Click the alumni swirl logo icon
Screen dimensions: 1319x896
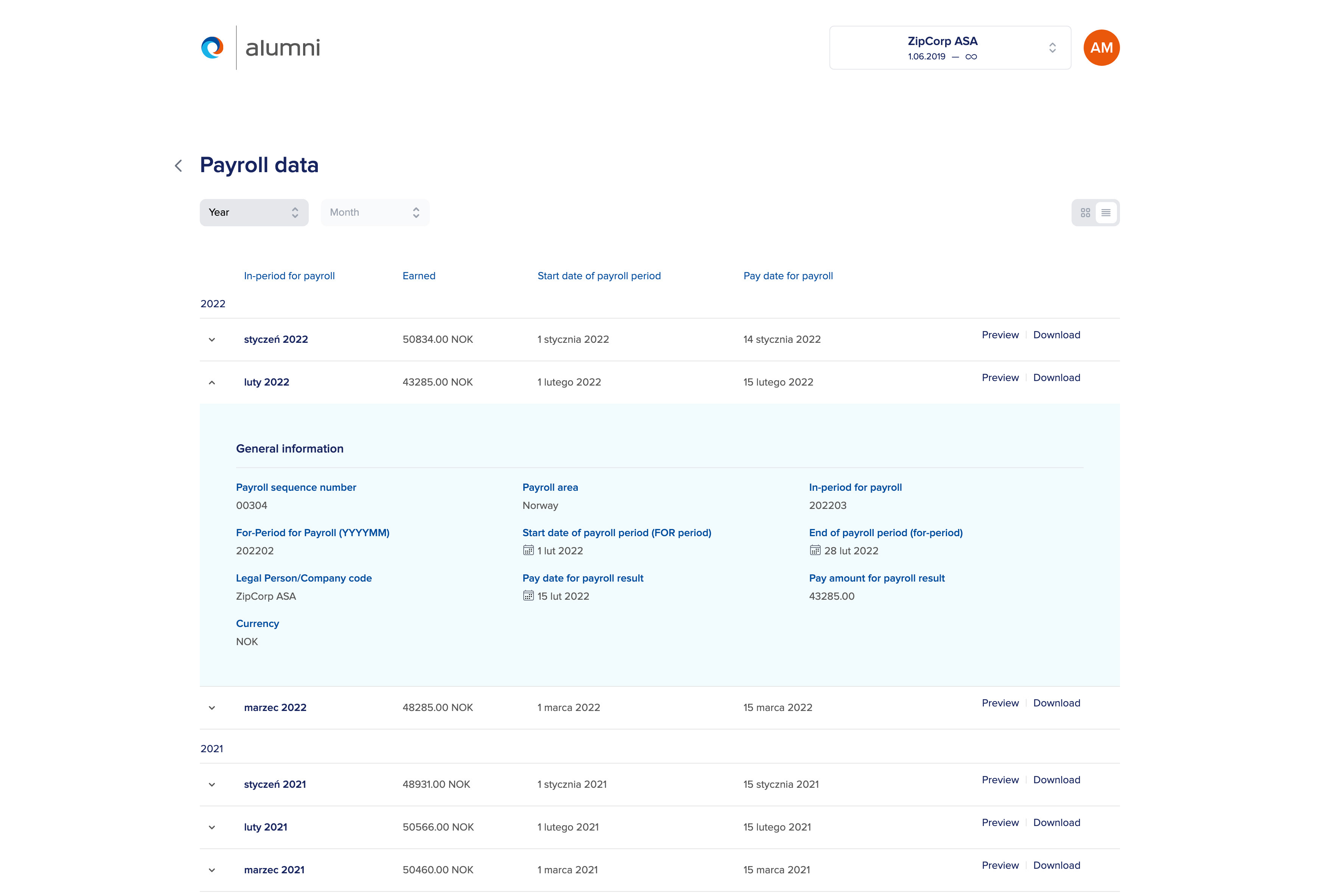(212, 48)
